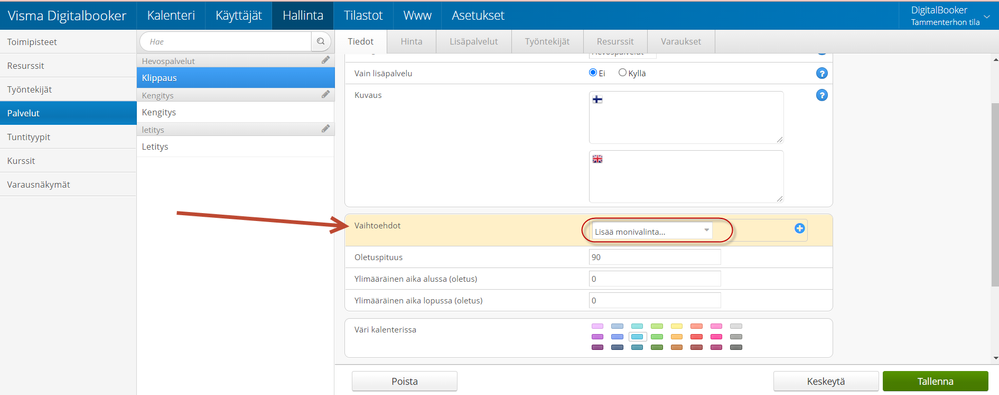Open help icon for Kuvaus field
This screenshot has height=395, width=999.
822,96
